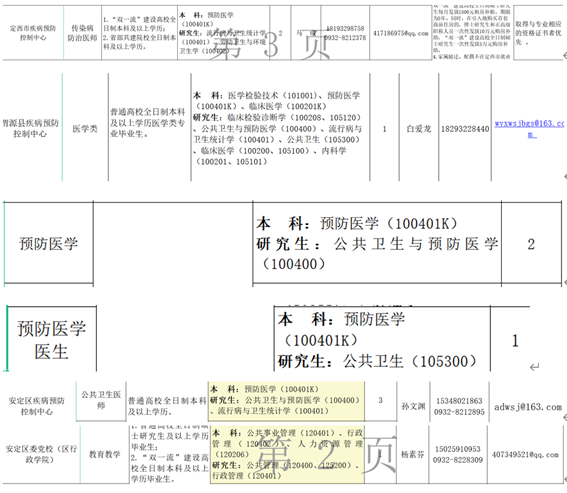
Task: Click the 教育教学 position cell
Action: click(105, 454)
